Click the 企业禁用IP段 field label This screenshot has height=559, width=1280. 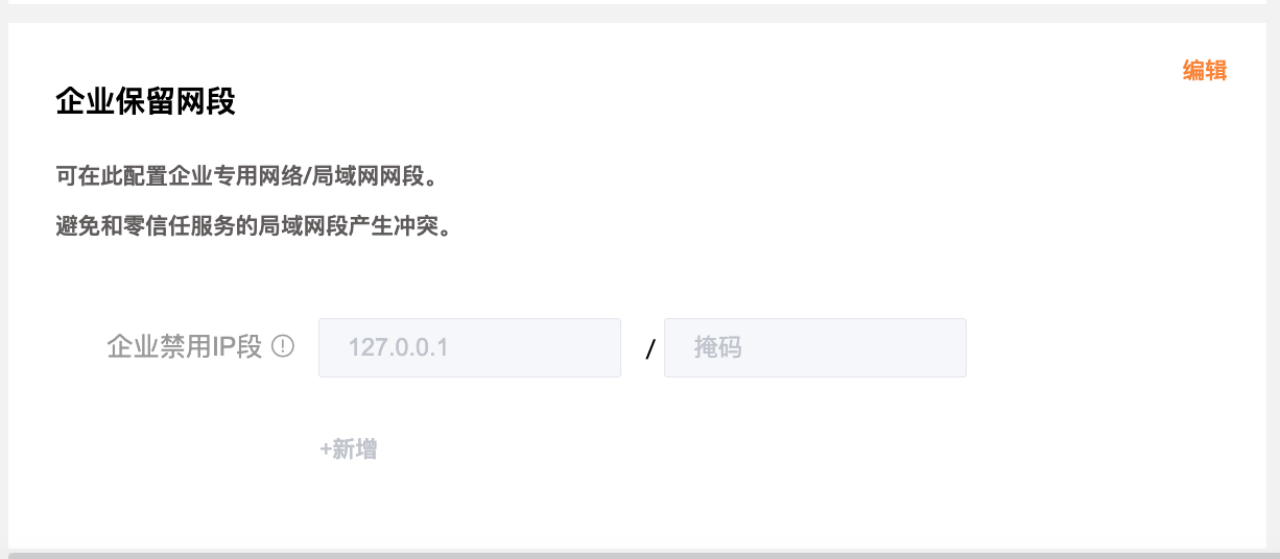click(185, 347)
